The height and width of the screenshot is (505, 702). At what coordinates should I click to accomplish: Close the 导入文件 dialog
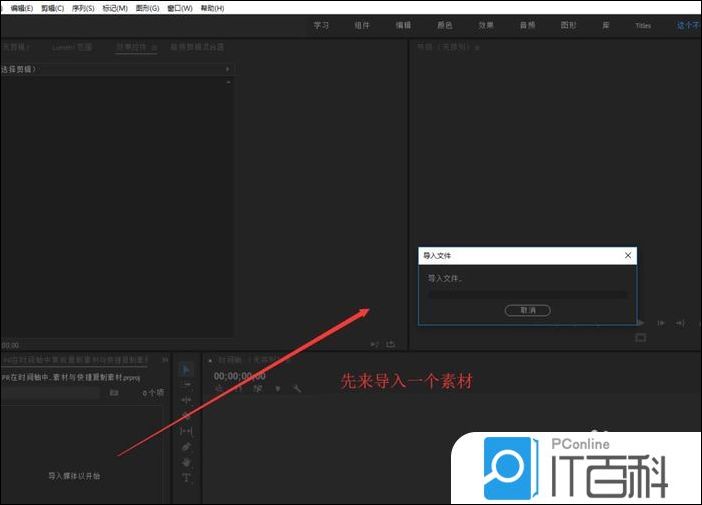point(628,255)
